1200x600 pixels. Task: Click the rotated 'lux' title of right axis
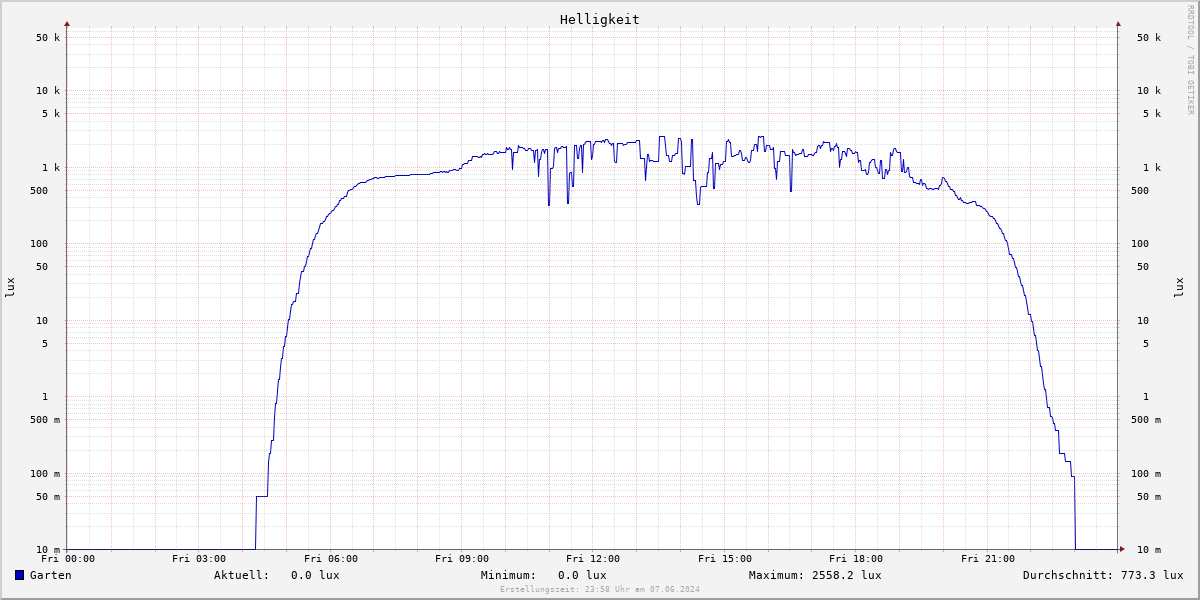(x=1179, y=287)
